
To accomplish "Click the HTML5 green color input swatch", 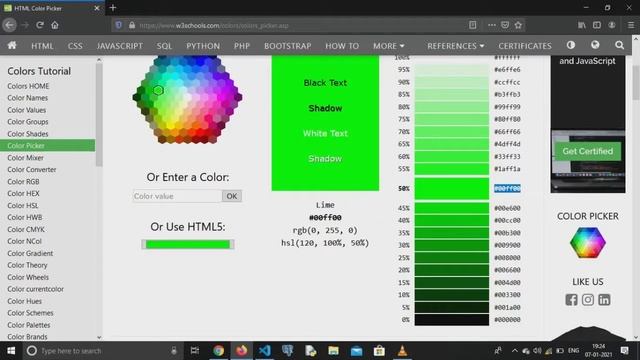I will pos(188,244).
